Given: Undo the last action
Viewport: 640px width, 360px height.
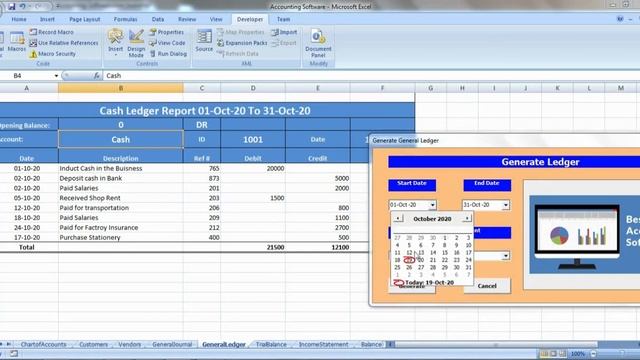Looking at the screenshot, I should click(23, 7).
